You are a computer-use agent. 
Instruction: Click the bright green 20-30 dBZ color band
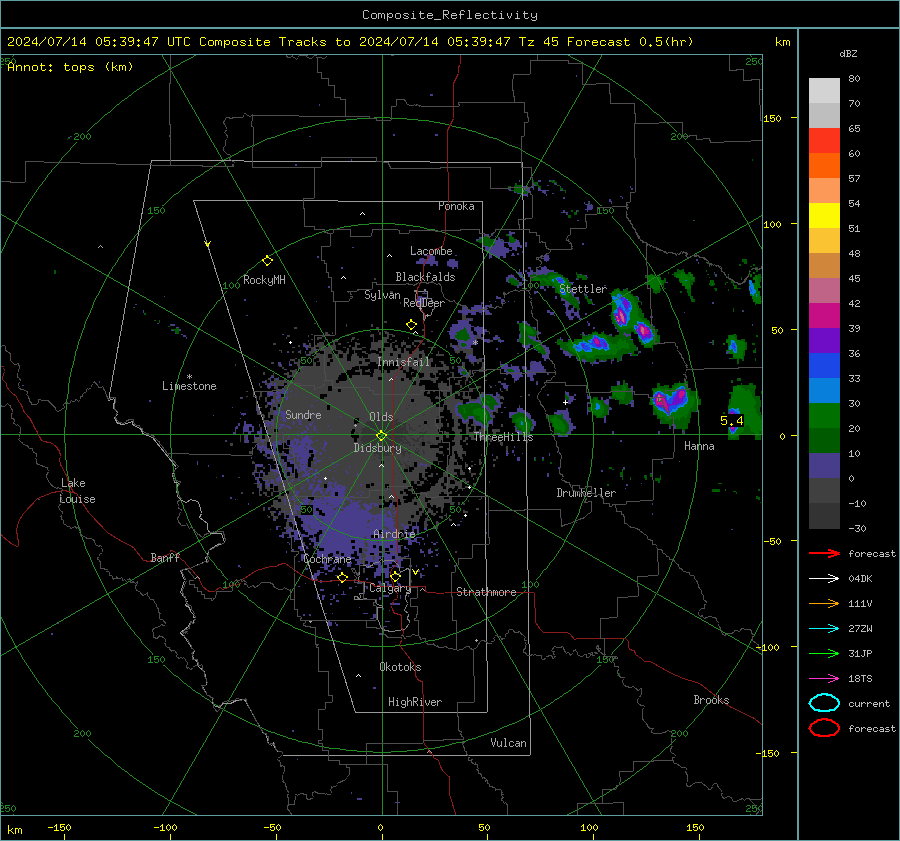click(x=824, y=416)
